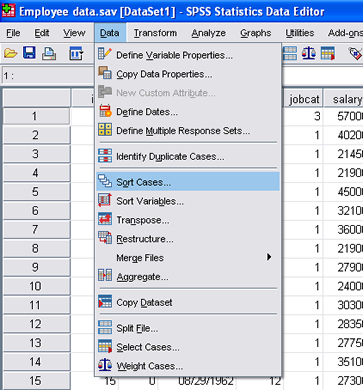
Task: Click the Weight Cases scales toolbar icon
Action: point(309,53)
